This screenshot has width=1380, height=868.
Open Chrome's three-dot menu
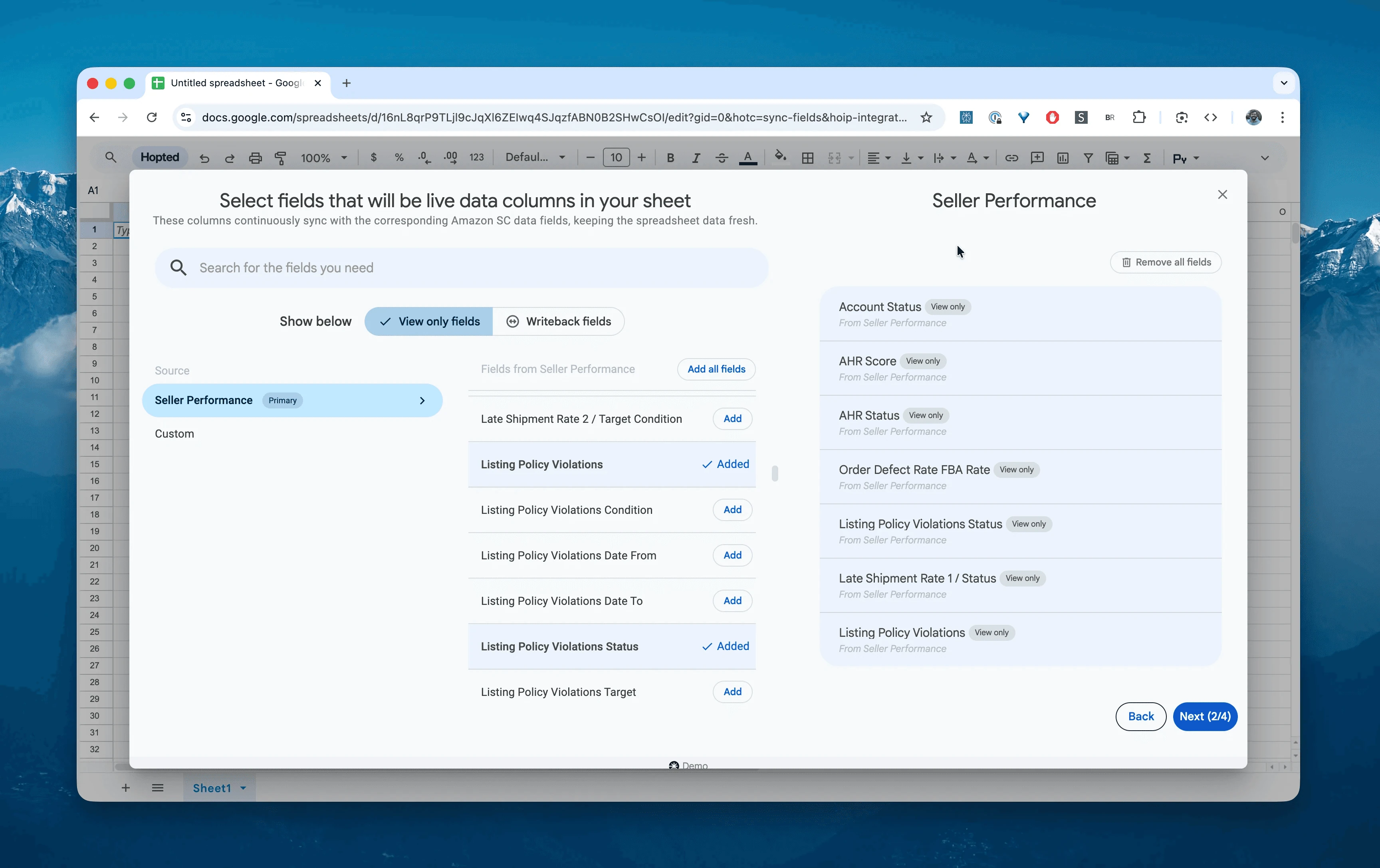pyautogui.click(x=1283, y=117)
